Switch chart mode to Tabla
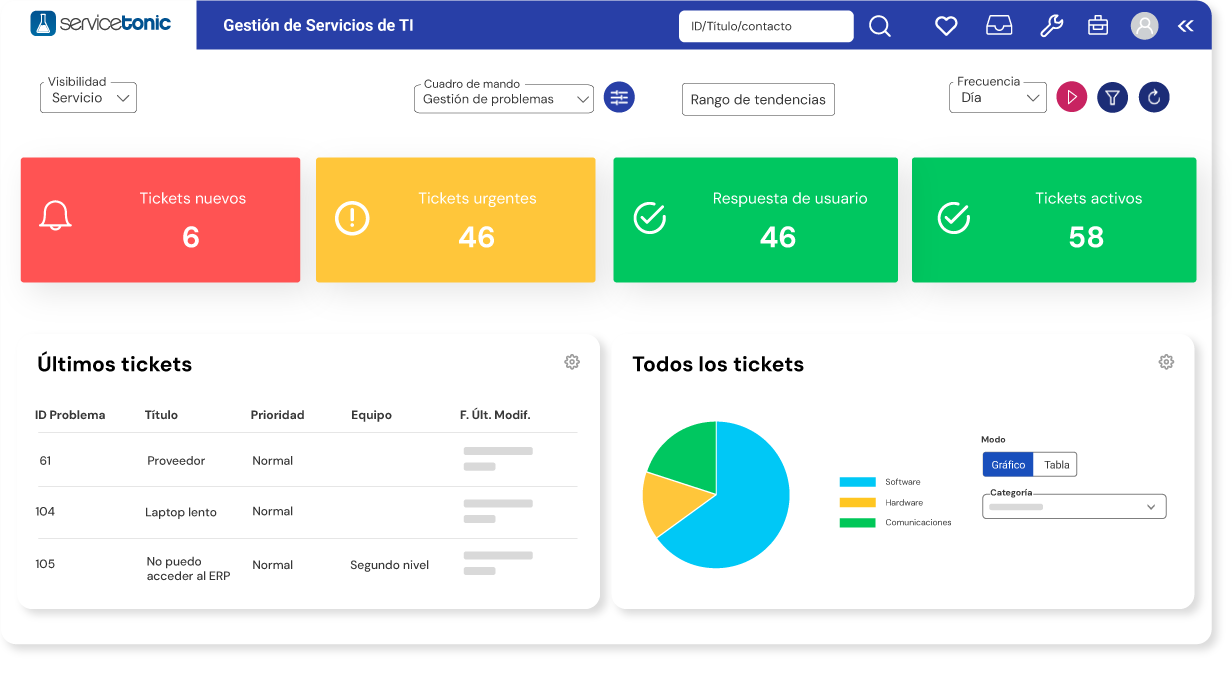The height and width of the screenshot is (673, 1232). click(x=1056, y=464)
